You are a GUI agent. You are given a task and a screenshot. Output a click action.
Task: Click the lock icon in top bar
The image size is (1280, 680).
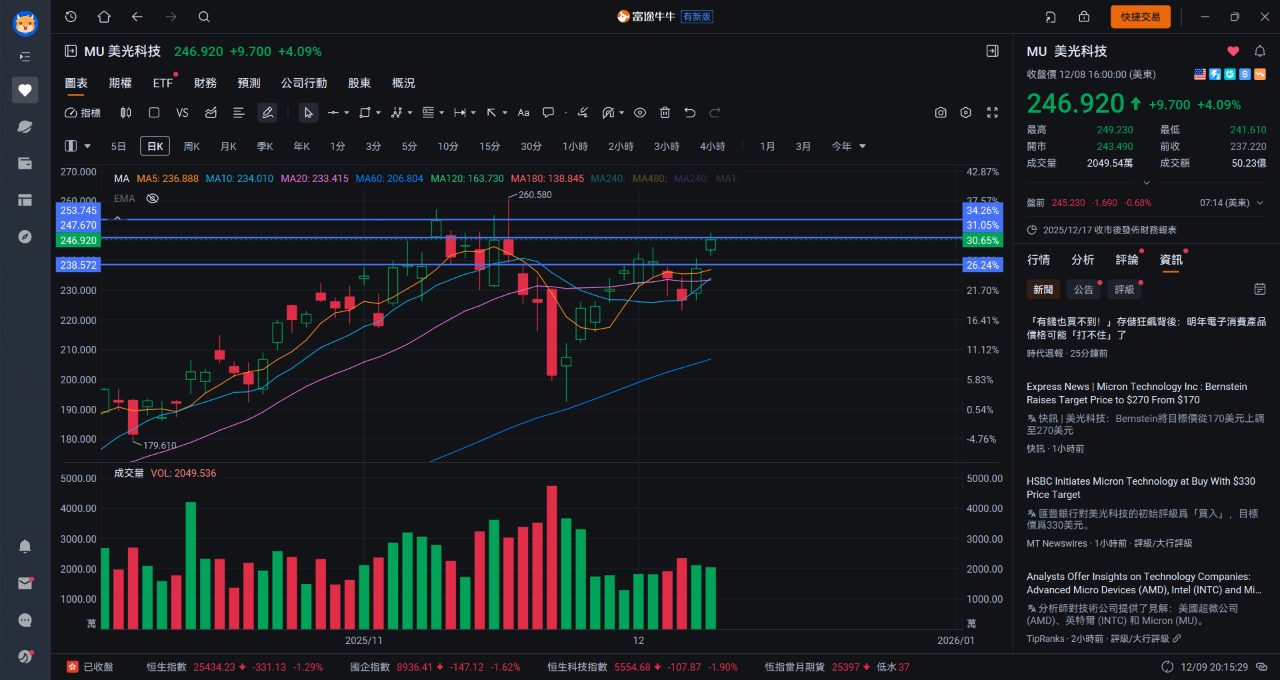(1084, 17)
